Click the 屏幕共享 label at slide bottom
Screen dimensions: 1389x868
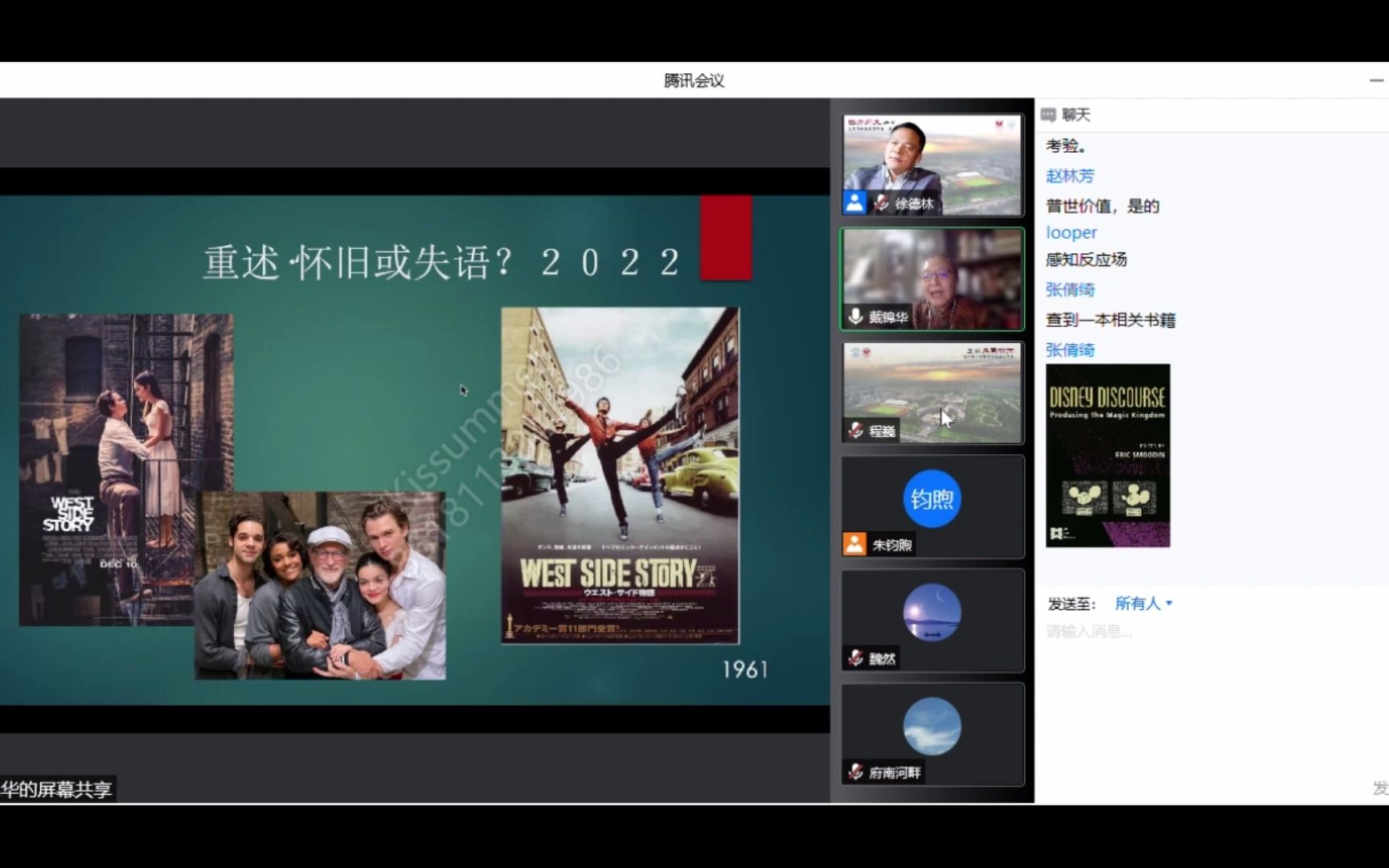pyautogui.click(x=56, y=789)
